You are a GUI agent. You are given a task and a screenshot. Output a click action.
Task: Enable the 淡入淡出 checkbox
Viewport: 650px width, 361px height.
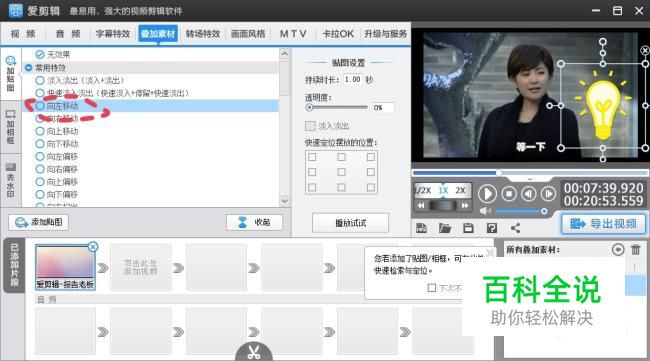[x=310, y=126]
